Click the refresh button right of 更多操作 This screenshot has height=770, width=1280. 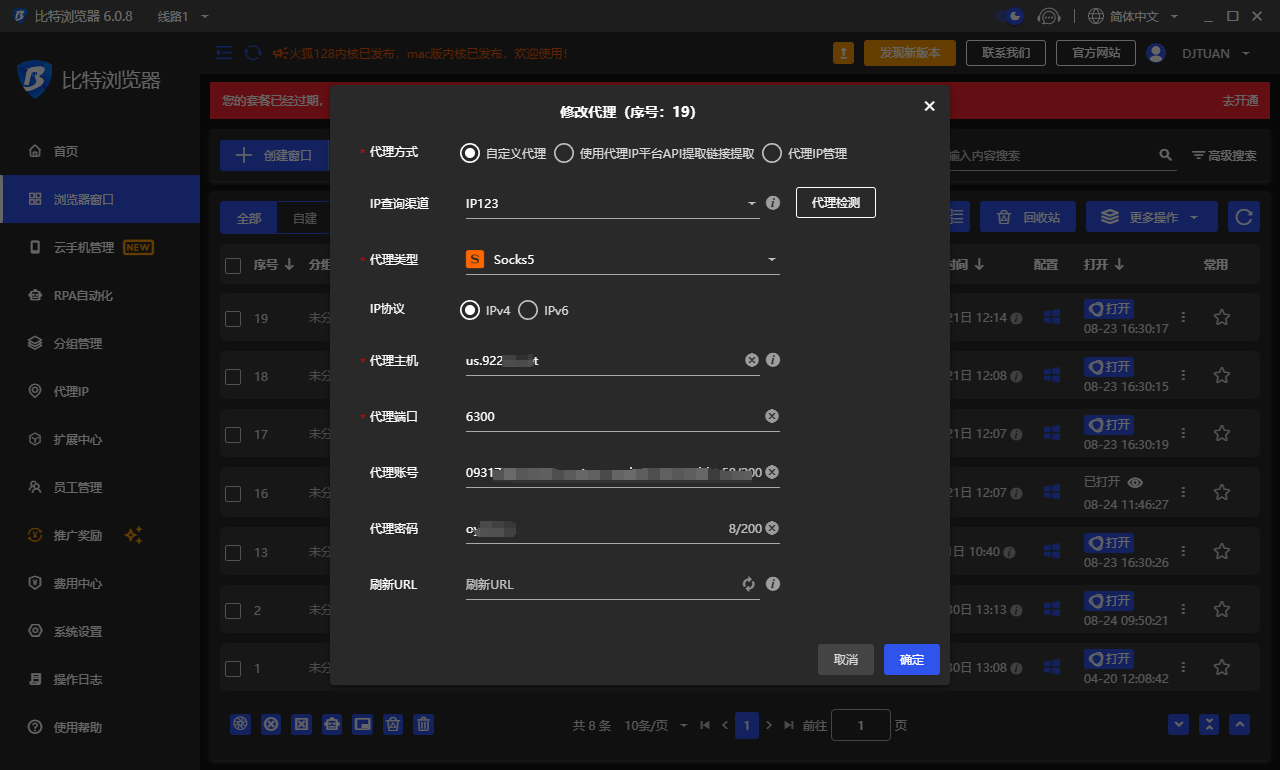[1243, 217]
